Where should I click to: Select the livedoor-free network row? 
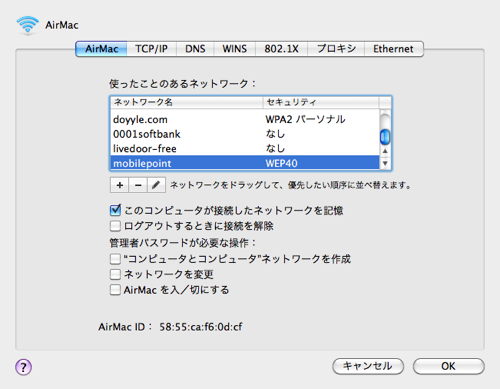pos(245,149)
